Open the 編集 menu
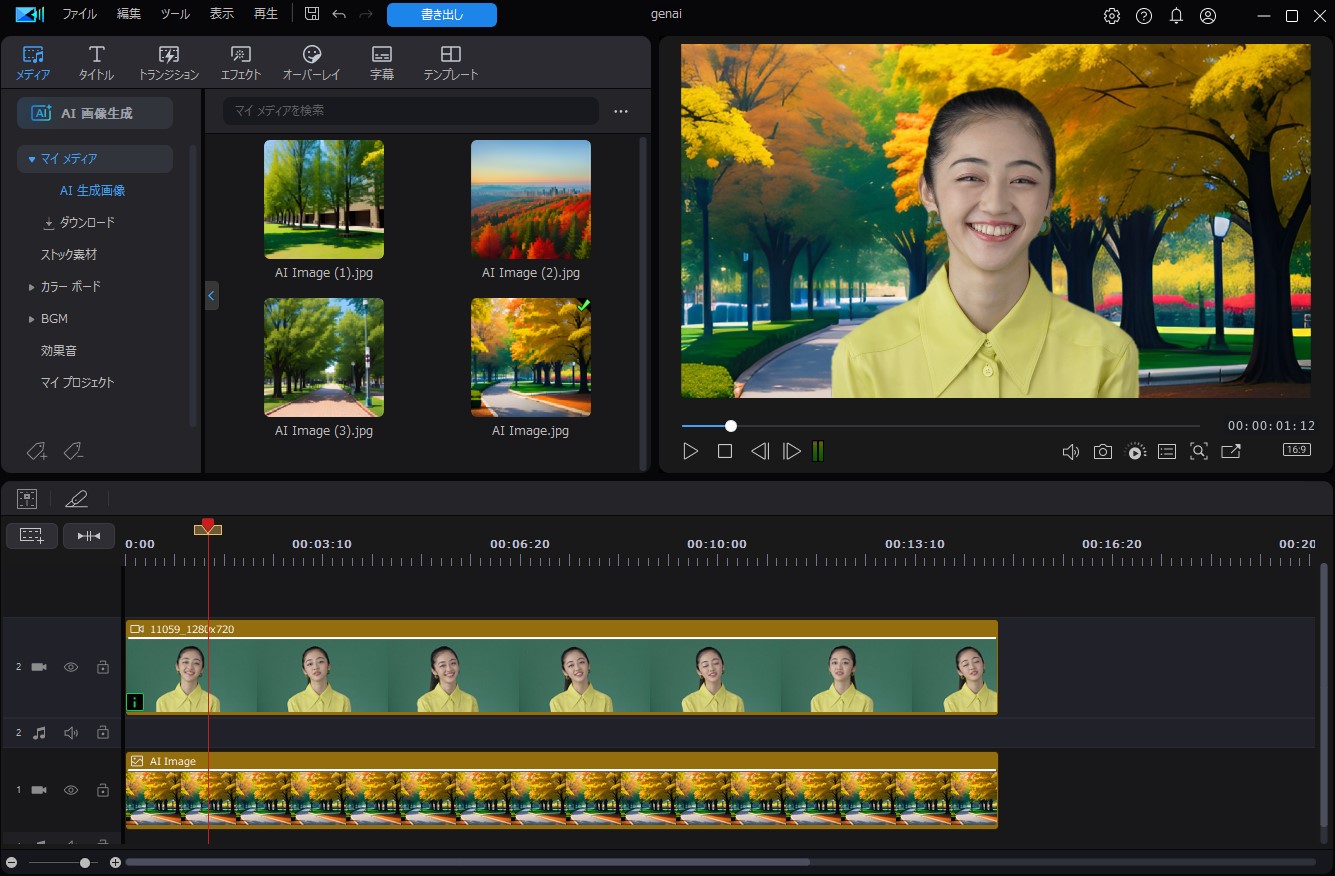Image resolution: width=1335 pixels, height=876 pixels. click(x=129, y=15)
